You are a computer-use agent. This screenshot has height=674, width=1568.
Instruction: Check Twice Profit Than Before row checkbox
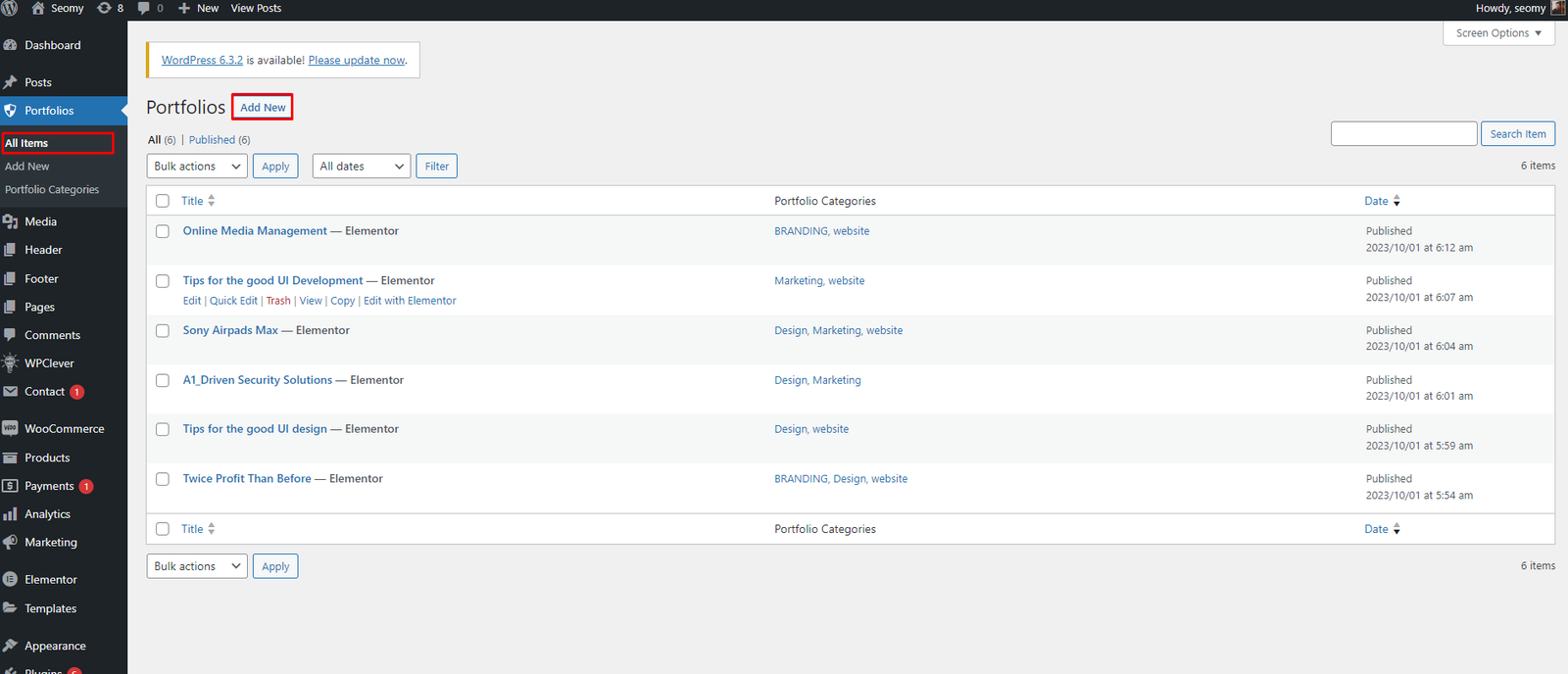tap(163, 479)
